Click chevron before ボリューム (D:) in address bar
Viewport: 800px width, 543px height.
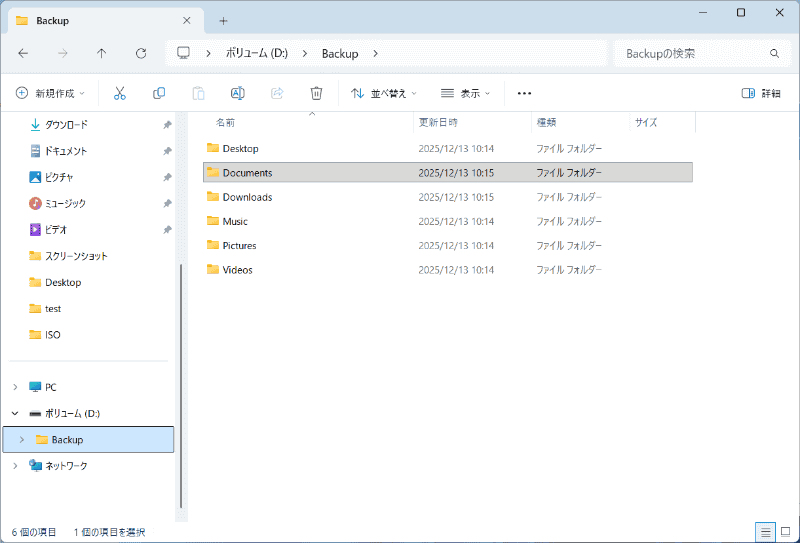coord(208,54)
